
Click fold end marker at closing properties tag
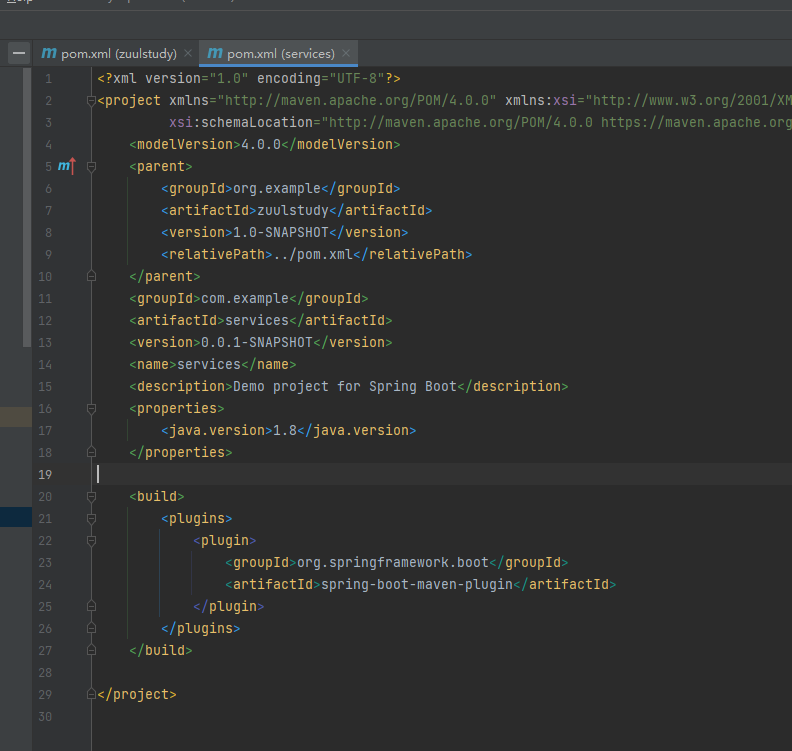(91, 452)
